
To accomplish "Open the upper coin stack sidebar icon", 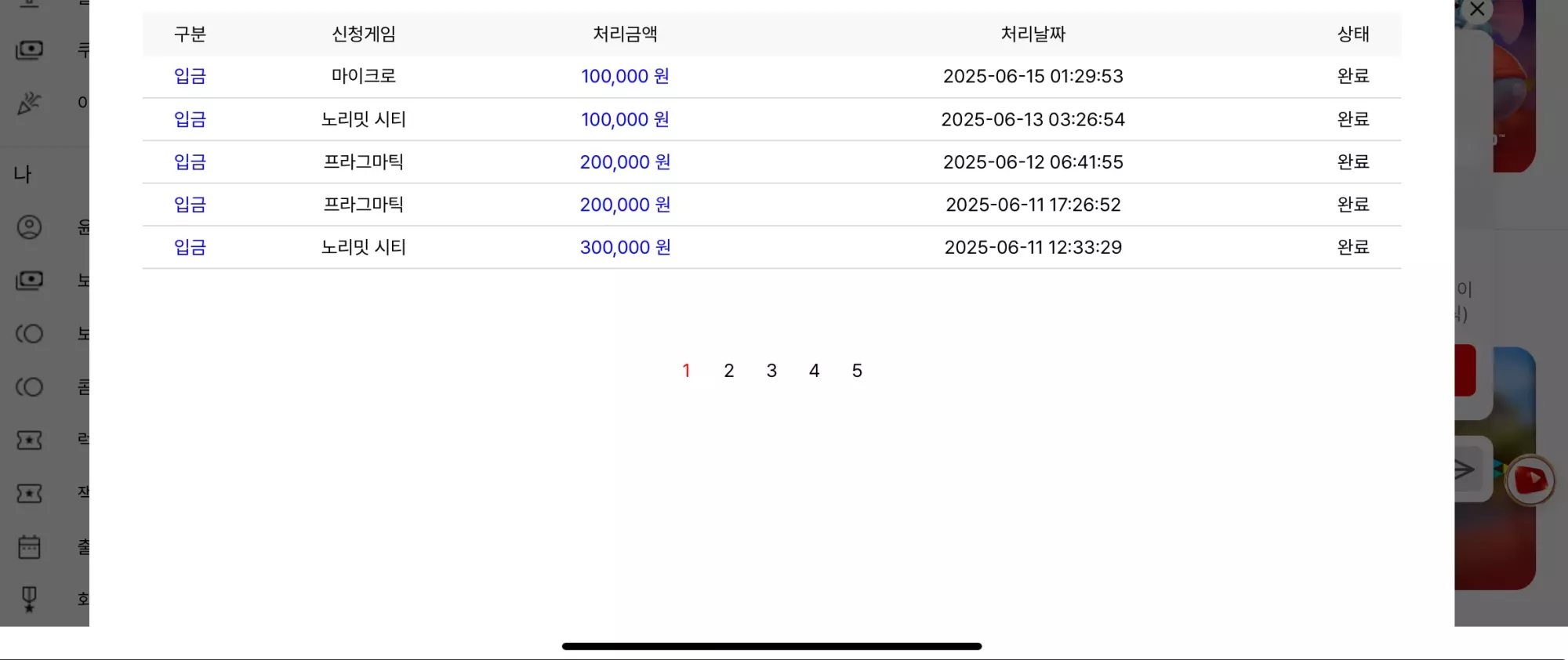I will (x=29, y=334).
